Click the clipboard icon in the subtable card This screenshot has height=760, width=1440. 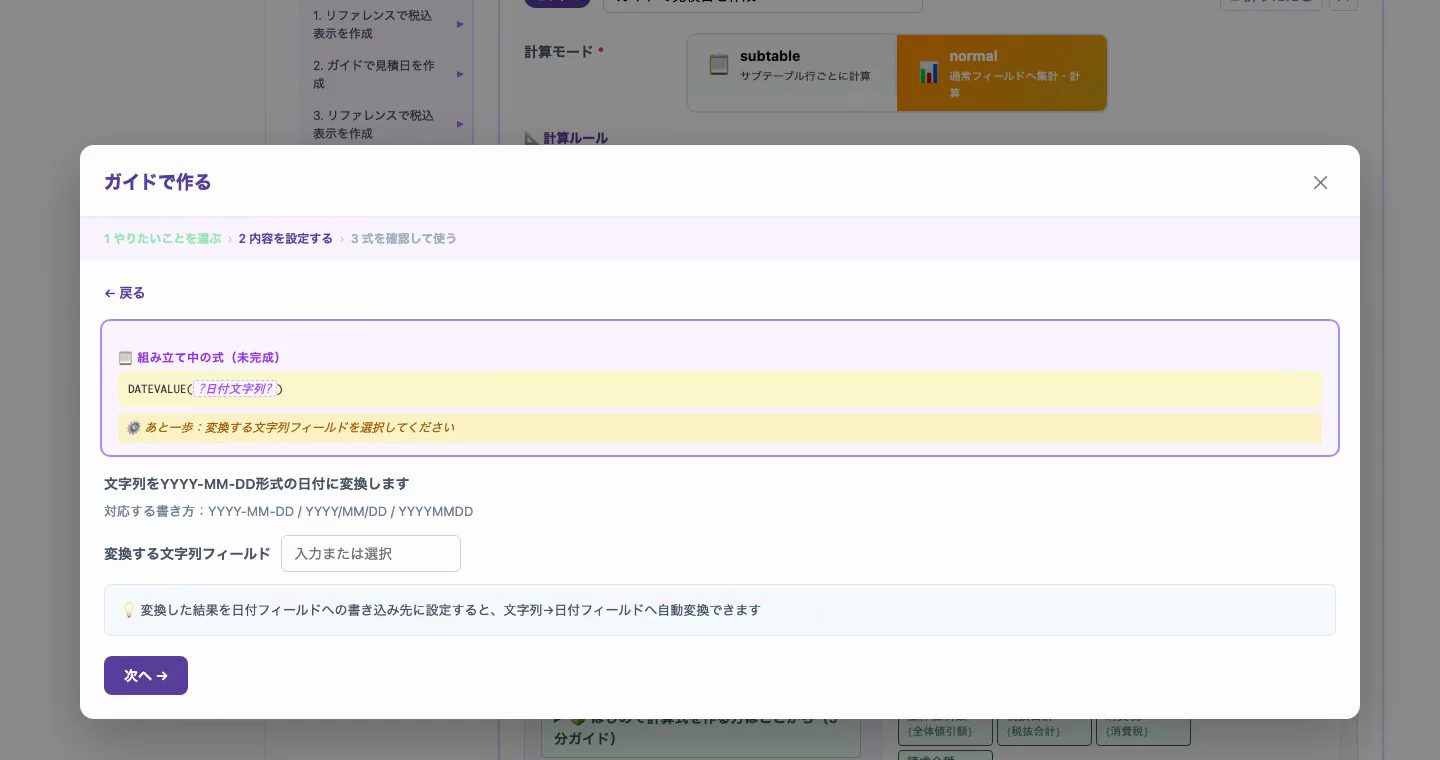point(718,65)
